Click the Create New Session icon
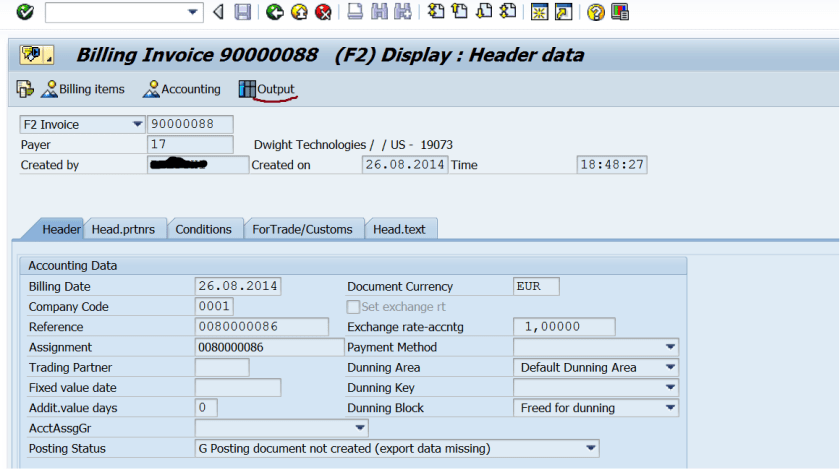This screenshot has width=840, height=470. 539,12
